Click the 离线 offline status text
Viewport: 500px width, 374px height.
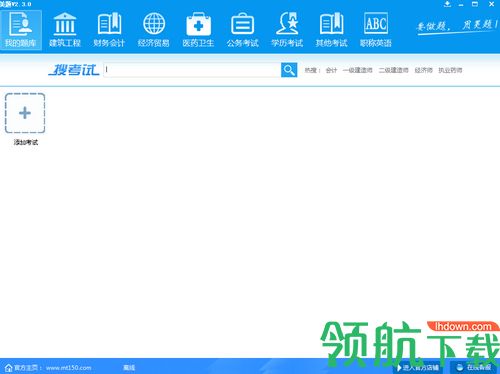point(129,368)
